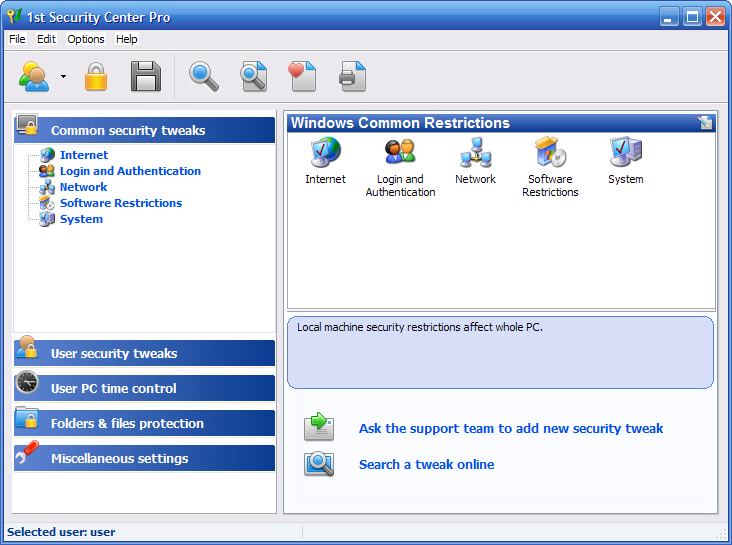Click the yellow padlock toolbar icon
The height and width of the screenshot is (545, 732).
click(96, 77)
